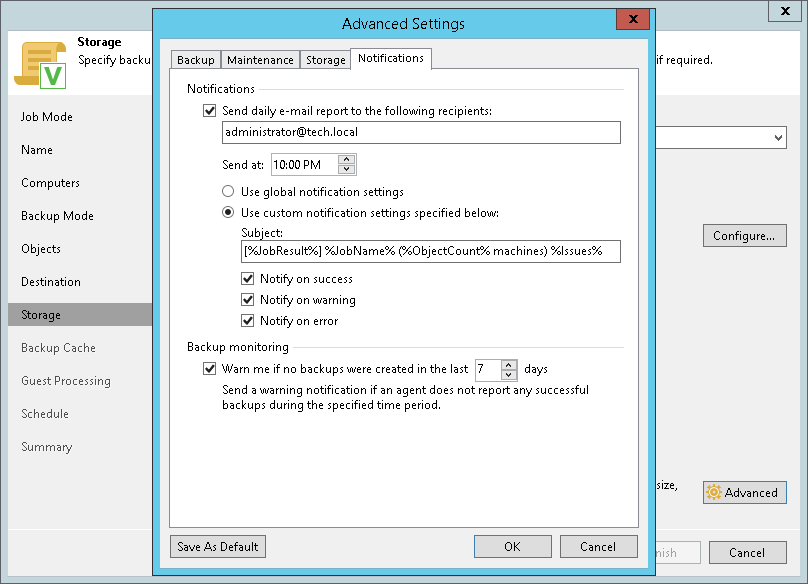Toggle Send daily e-mail report checkbox
The width and height of the screenshot is (808, 584).
209,111
